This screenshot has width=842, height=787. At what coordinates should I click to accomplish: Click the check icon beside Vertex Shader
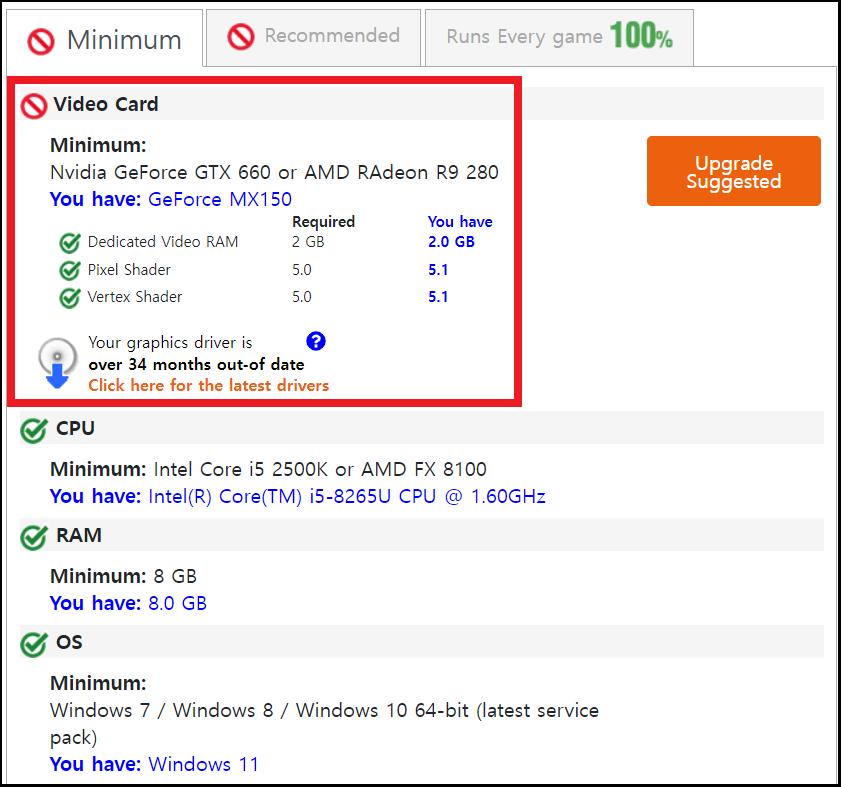[70, 297]
